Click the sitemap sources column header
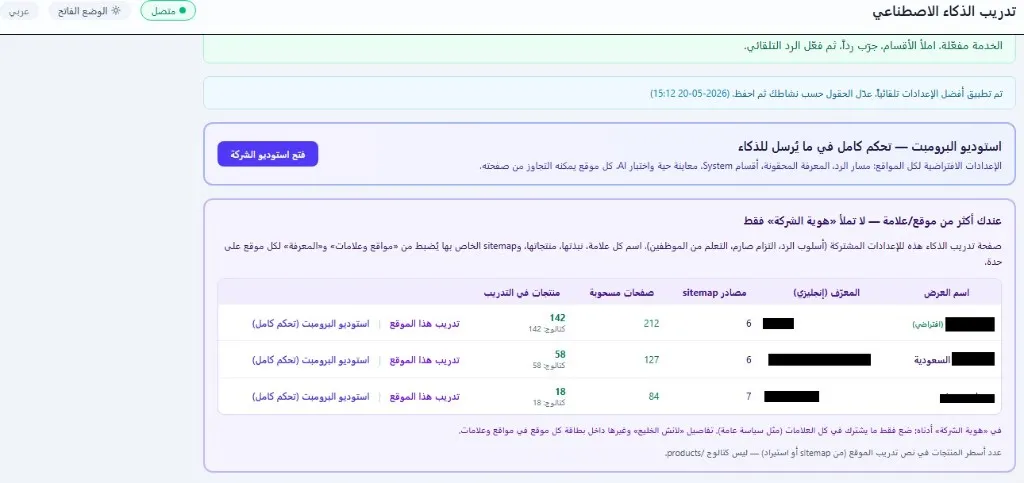Image resolution: width=1024 pixels, height=483 pixels. (714, 293)
